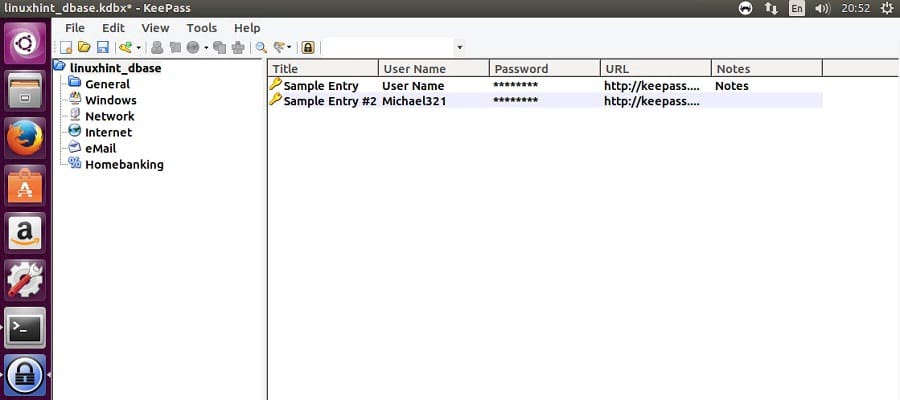Open the Help menu

tap(247, 28)
